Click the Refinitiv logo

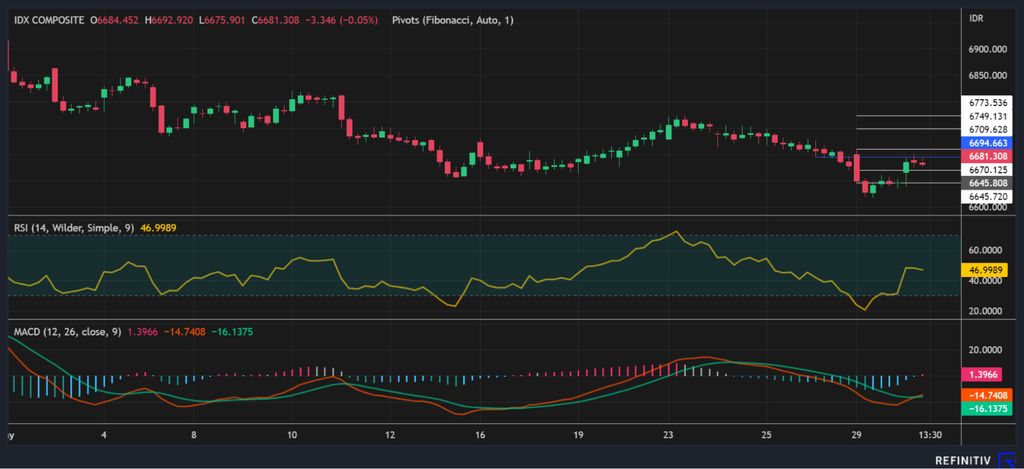[973, 460]
